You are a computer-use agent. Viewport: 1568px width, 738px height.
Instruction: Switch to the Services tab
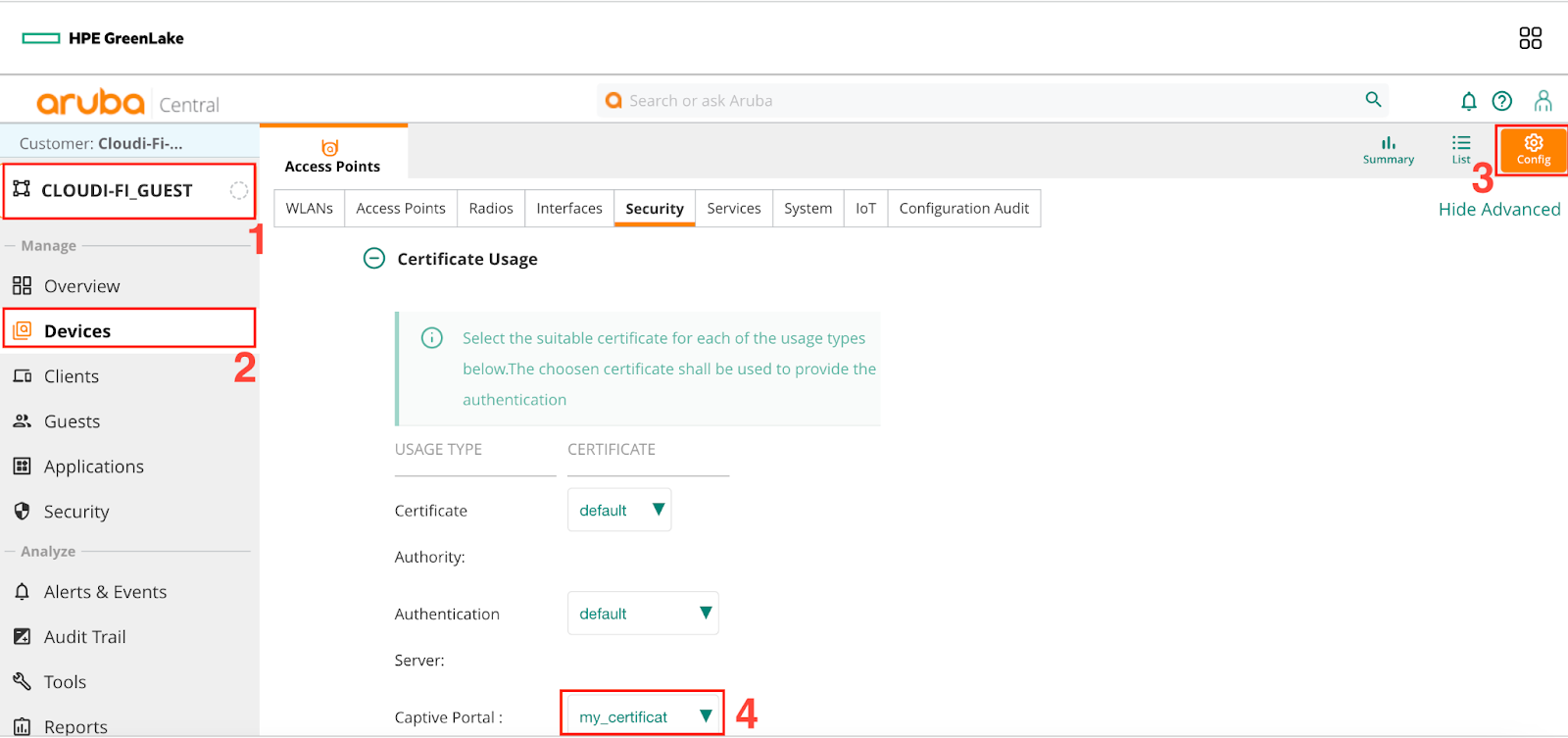coord(734,209)
